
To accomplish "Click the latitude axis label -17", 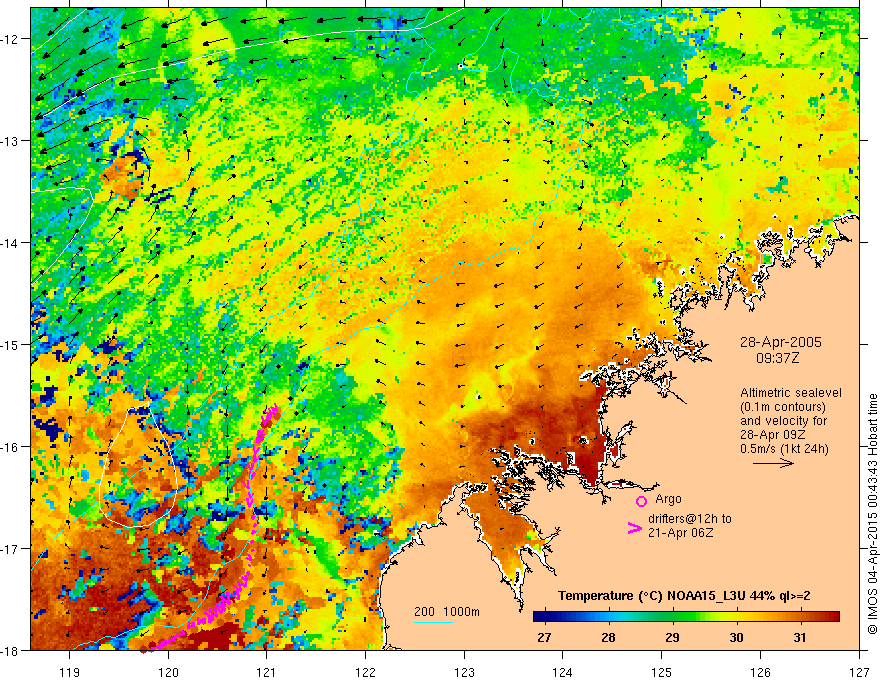I will click(11, 549).
